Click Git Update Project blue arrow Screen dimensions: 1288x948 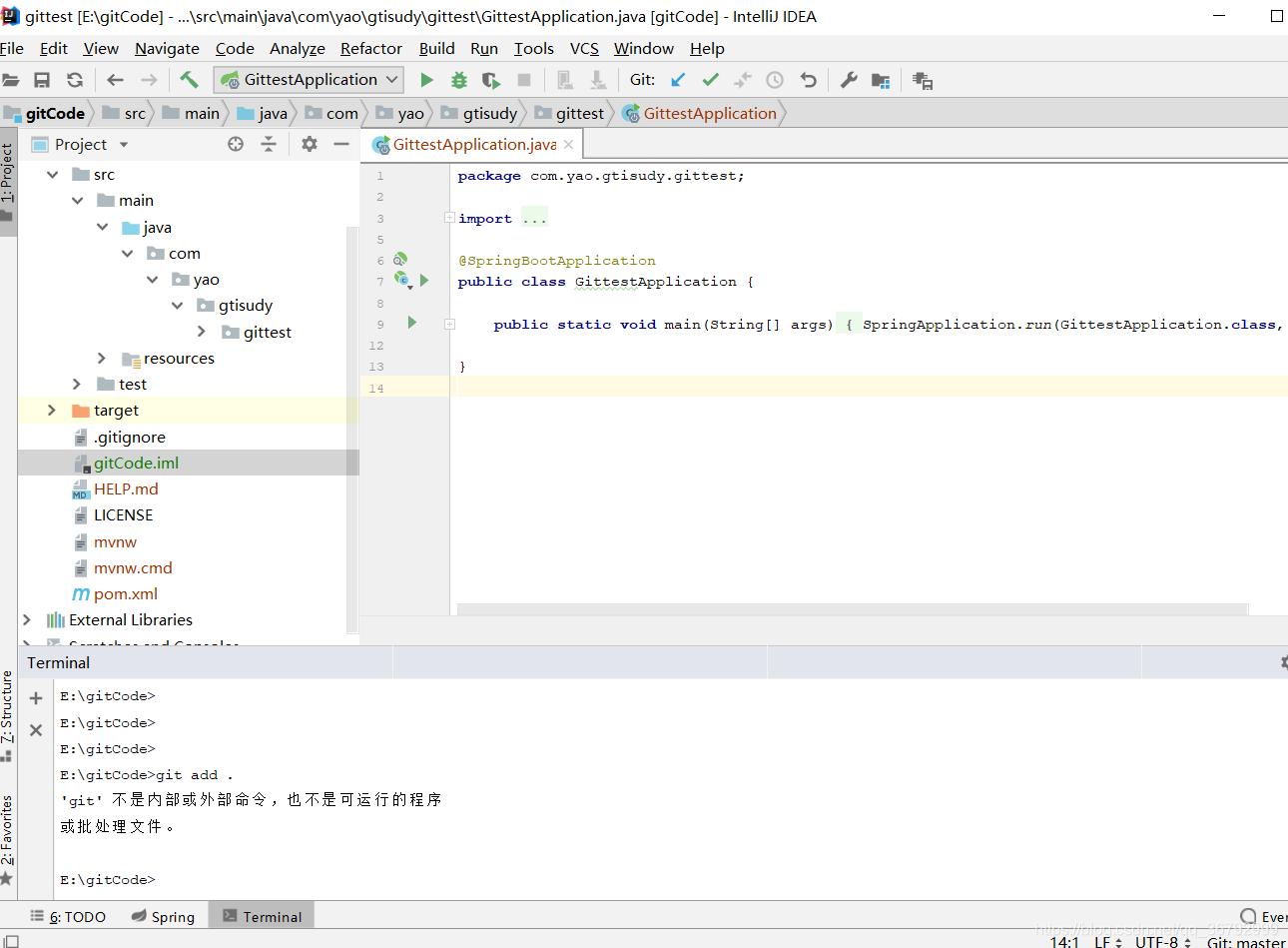click(678, 80)
